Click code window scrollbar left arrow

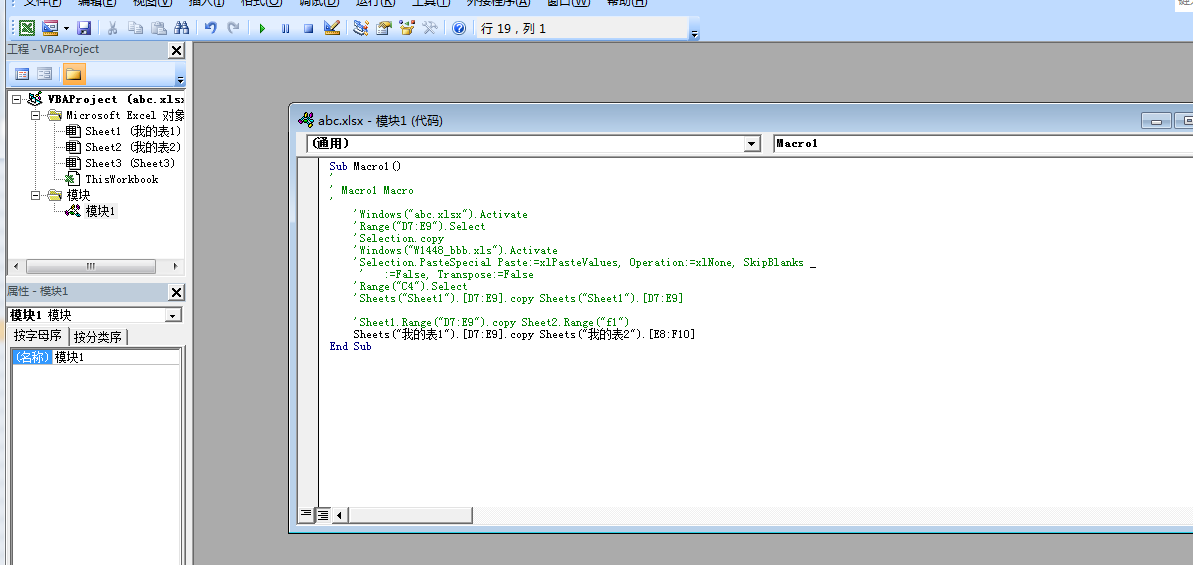pyautogui.click(x=339, y=516)
